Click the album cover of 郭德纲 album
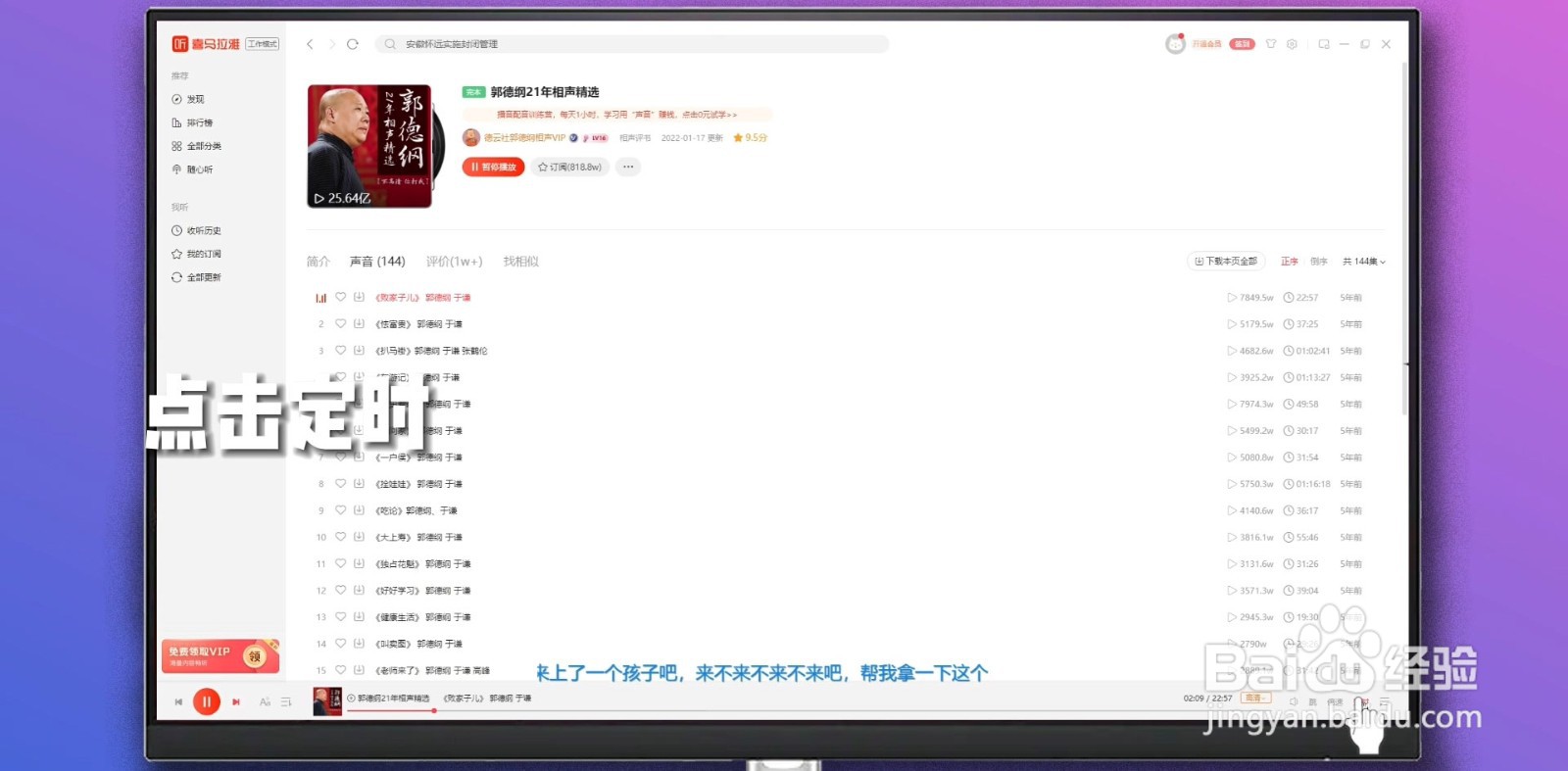 click(x=369, y=146)
